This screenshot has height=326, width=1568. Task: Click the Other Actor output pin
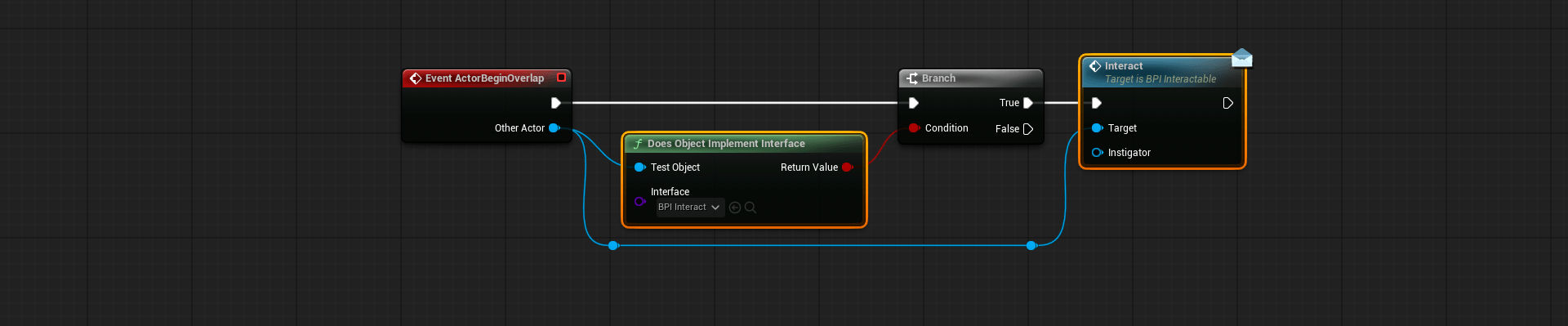[554, 128]
